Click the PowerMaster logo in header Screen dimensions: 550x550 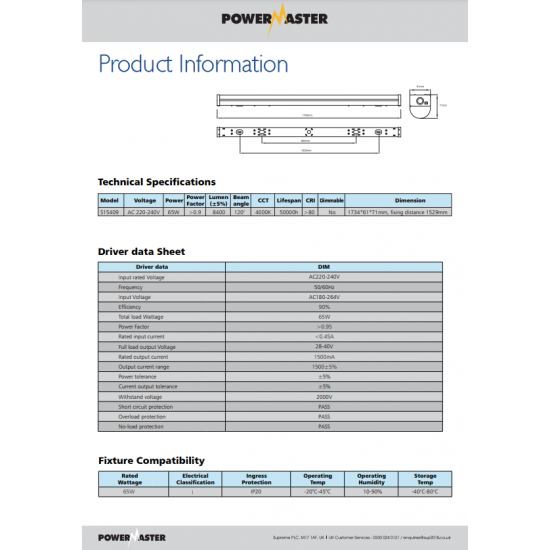coord(275,19)
